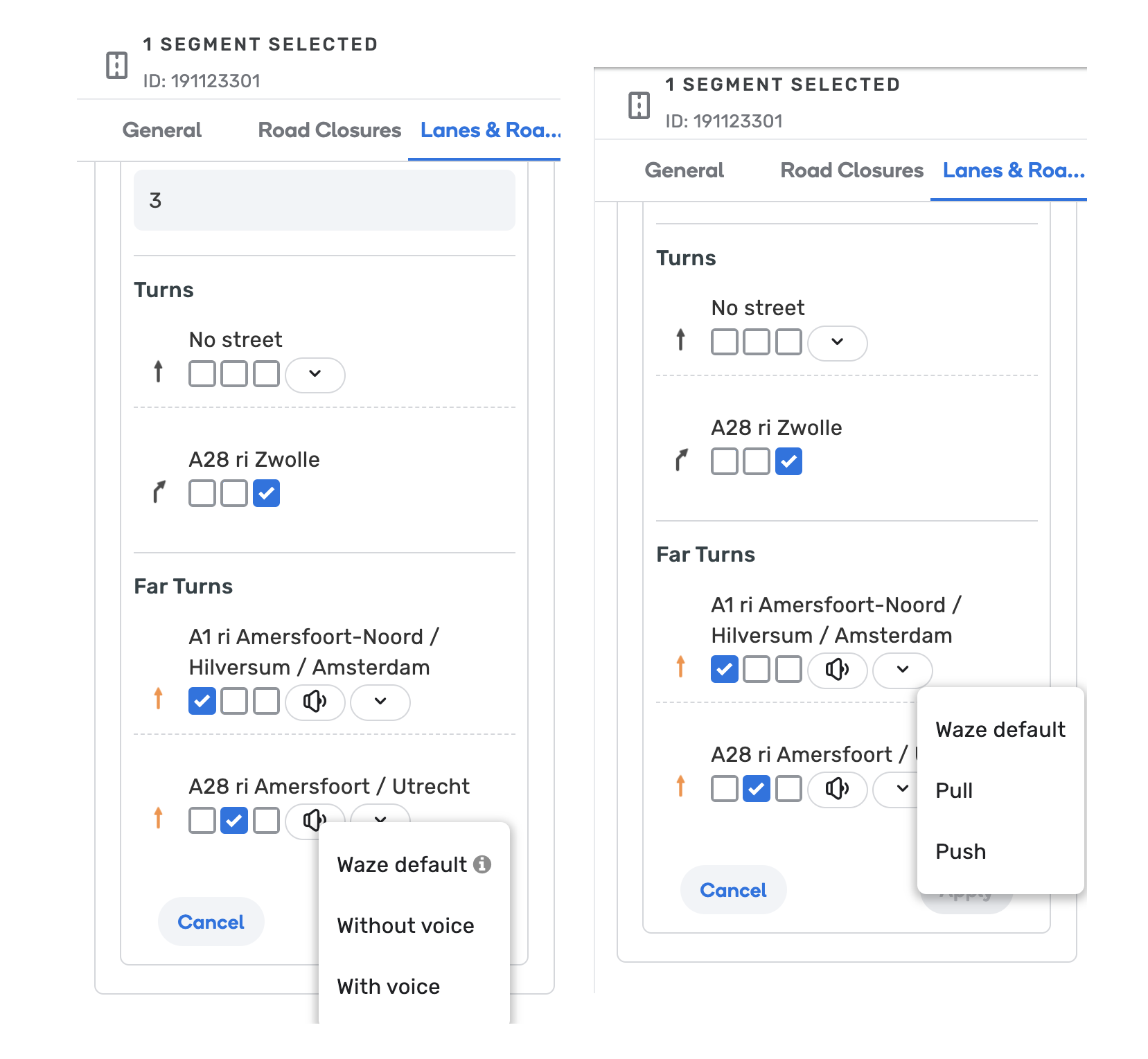
Task: Choose 'Push' in the right panel menu
Action: tap(960, 851)
